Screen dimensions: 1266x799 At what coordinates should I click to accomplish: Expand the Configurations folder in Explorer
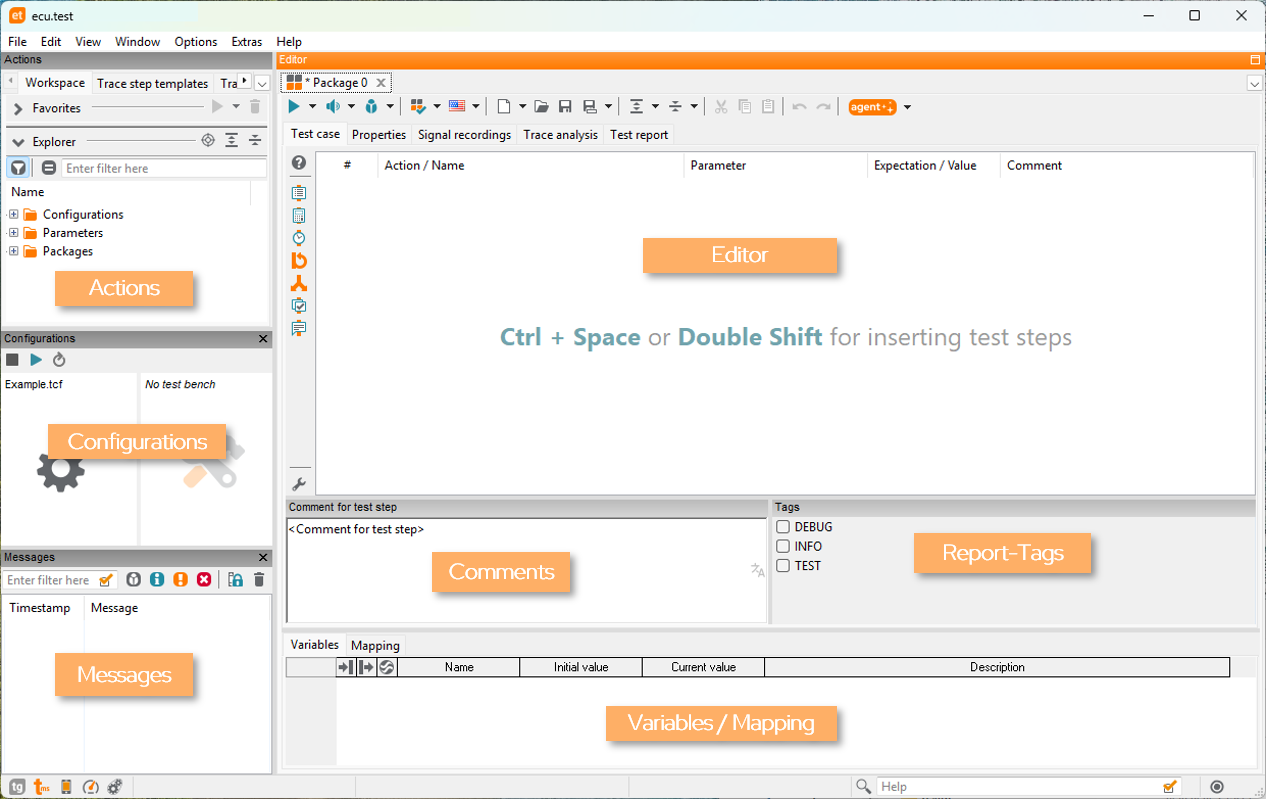pos(13,214)
